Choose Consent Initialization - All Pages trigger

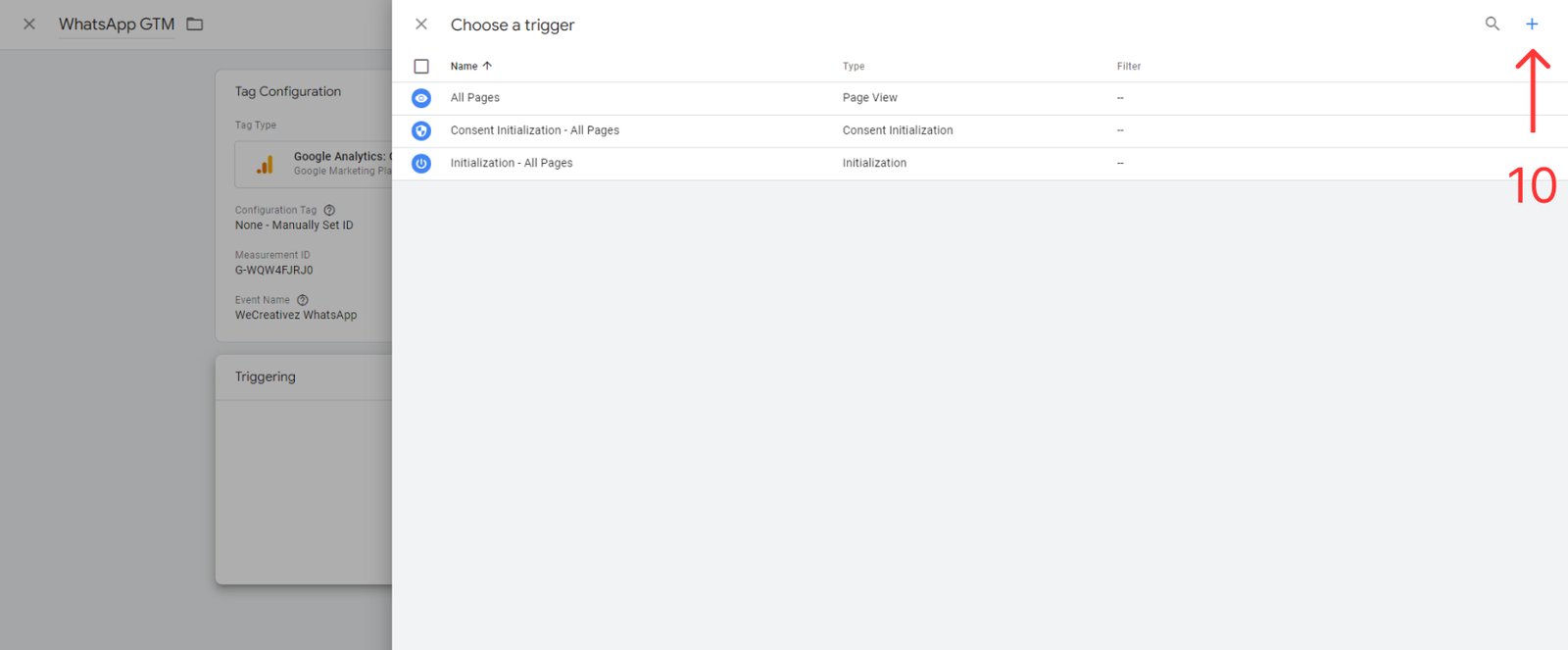pos(535,130)
